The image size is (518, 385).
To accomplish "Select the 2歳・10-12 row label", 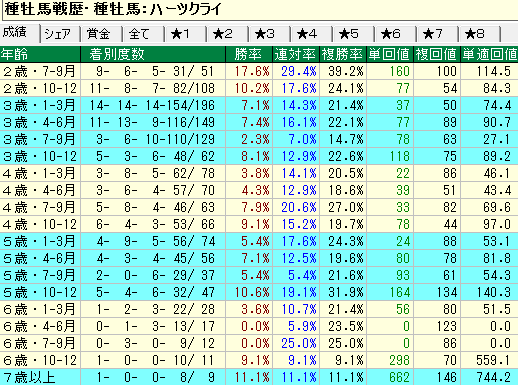I will pyautogui.click(x=40, y=88).
